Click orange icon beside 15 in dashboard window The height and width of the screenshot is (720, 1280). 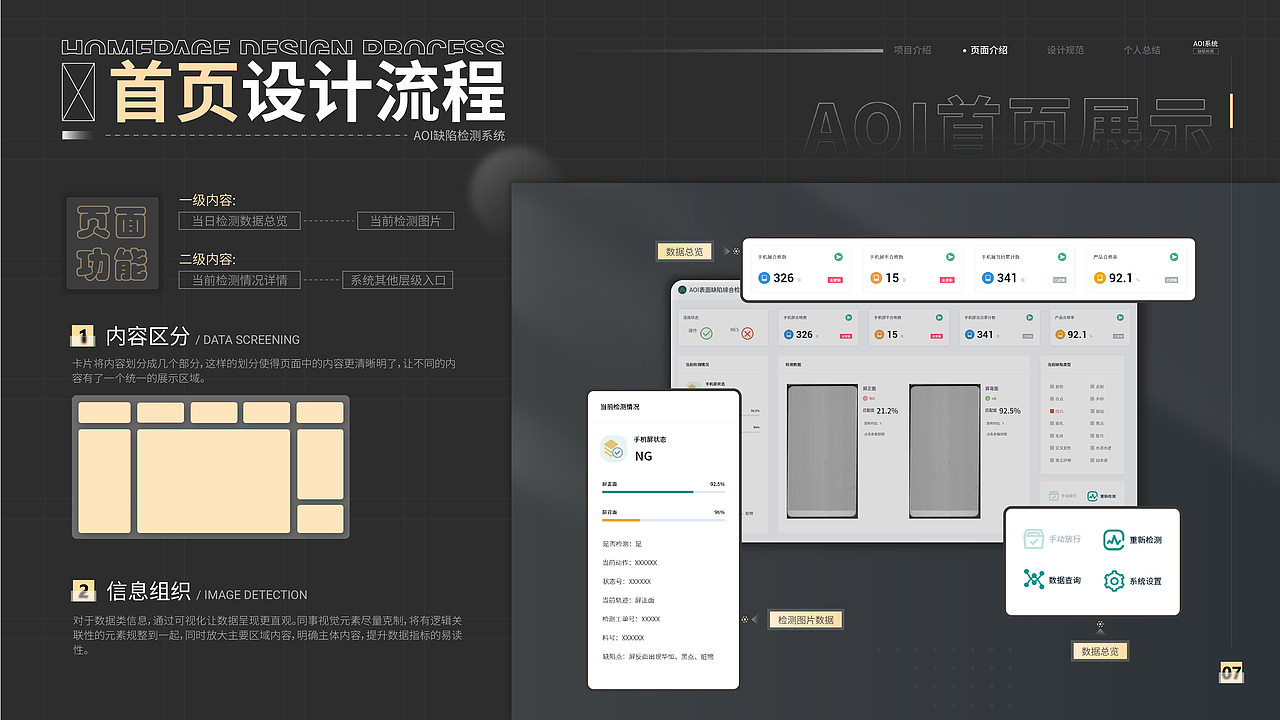(x=879, y=334)
